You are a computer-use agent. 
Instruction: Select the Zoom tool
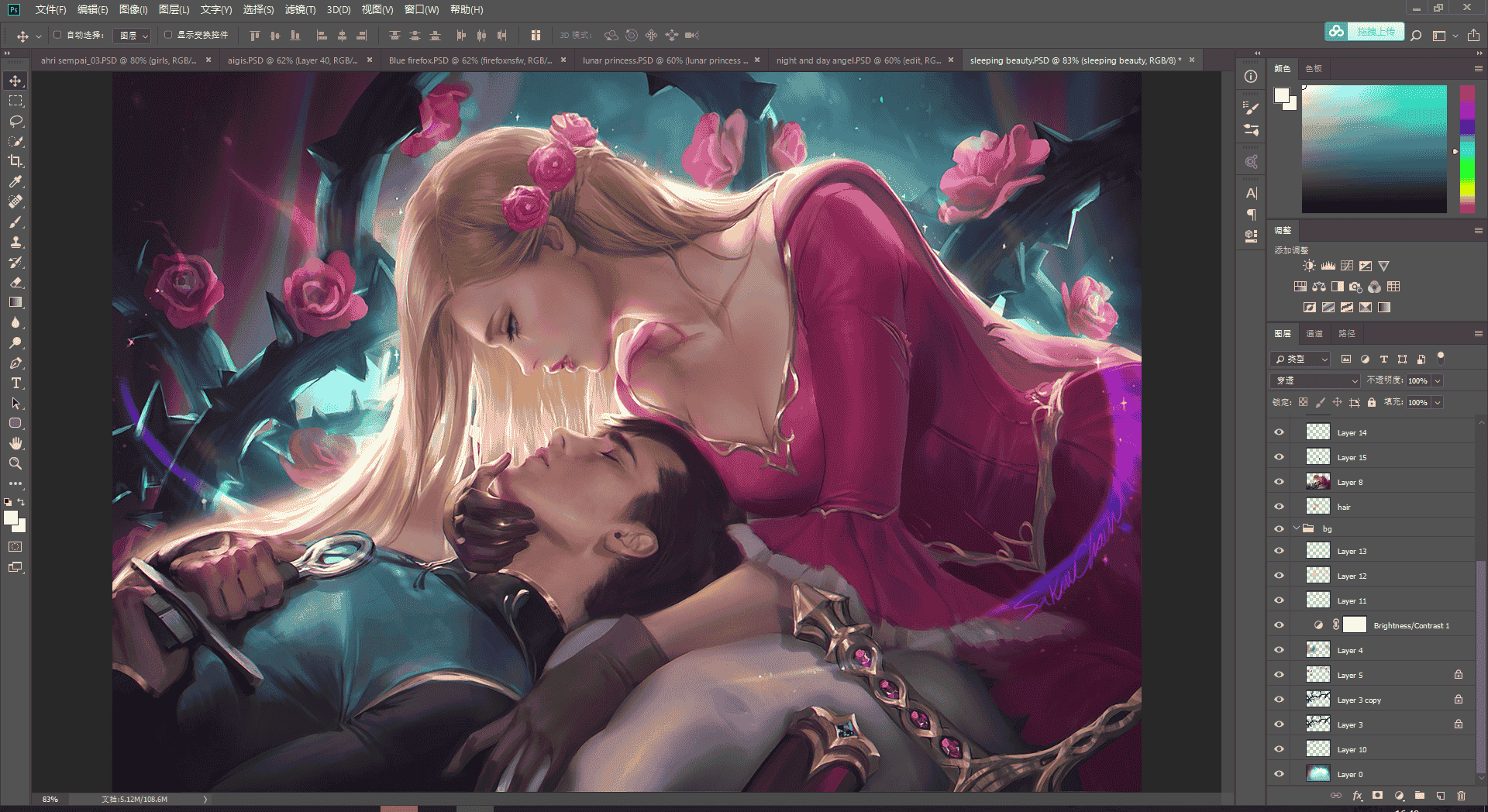pos(15,463)
